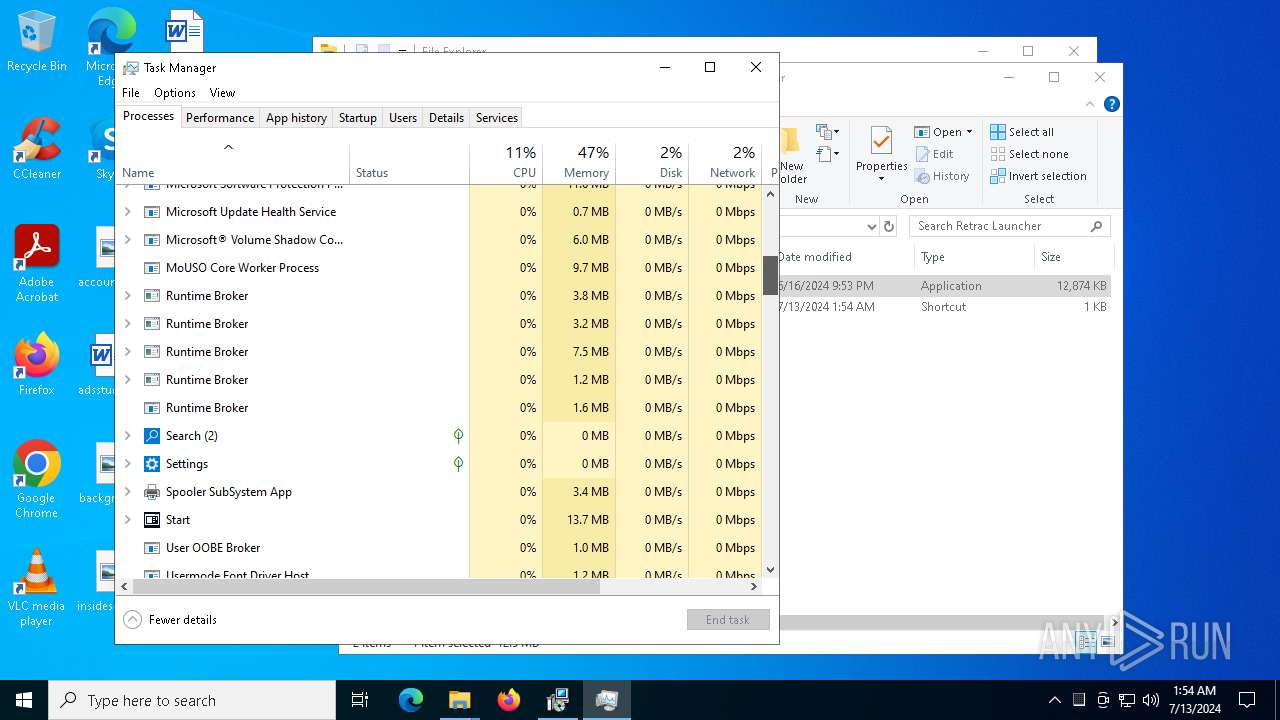Expand the Runtime Broker row using 3.8 MB
The width and height of the screenshot is (1280, 720).
click(127, 296)
